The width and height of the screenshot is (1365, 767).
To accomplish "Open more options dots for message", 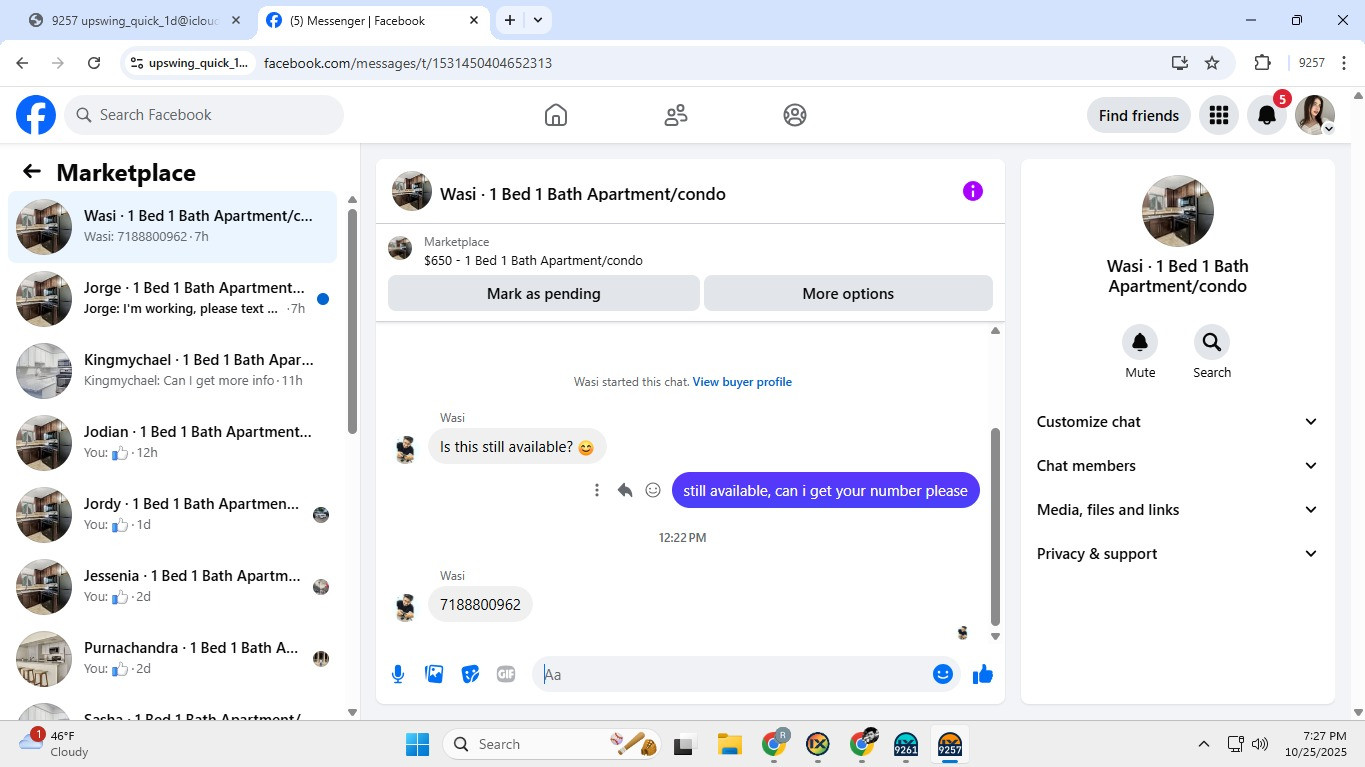I will [x=597, y=490].
